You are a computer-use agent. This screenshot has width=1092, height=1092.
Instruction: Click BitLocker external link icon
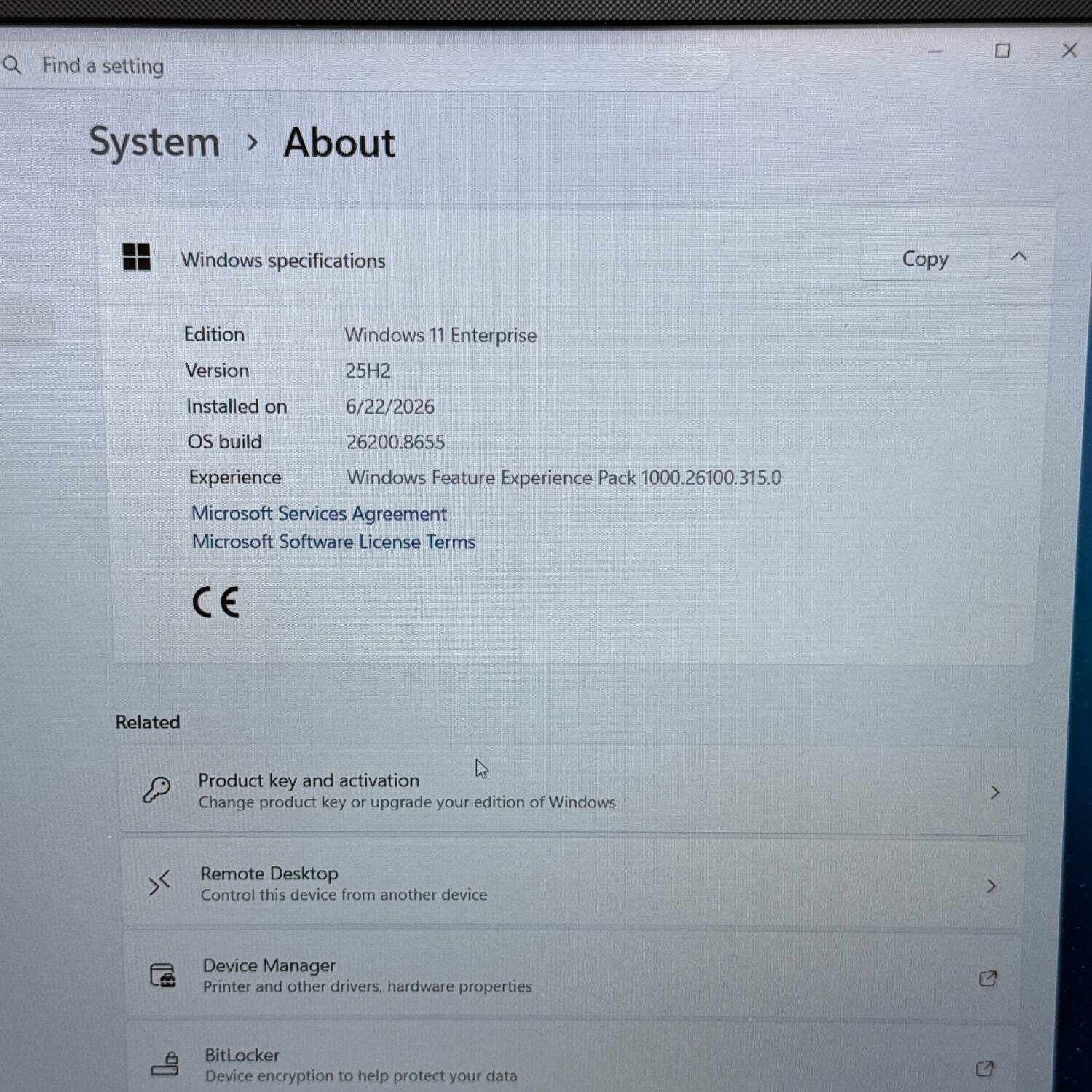point(984,1069)
